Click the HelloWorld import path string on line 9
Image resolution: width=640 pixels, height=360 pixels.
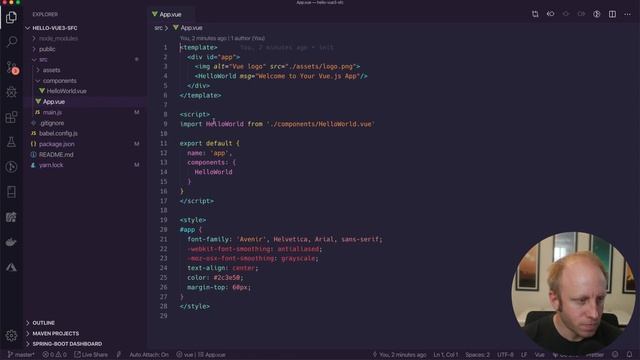coord(321,124)
